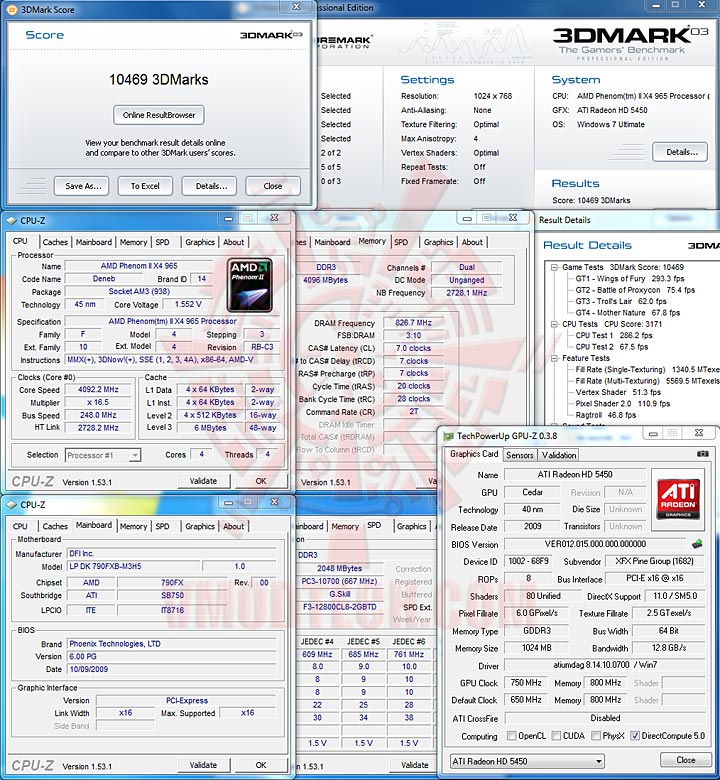Select the Vertex Shader result row
This screenshot has height=780, width=720.
(618, 392)
